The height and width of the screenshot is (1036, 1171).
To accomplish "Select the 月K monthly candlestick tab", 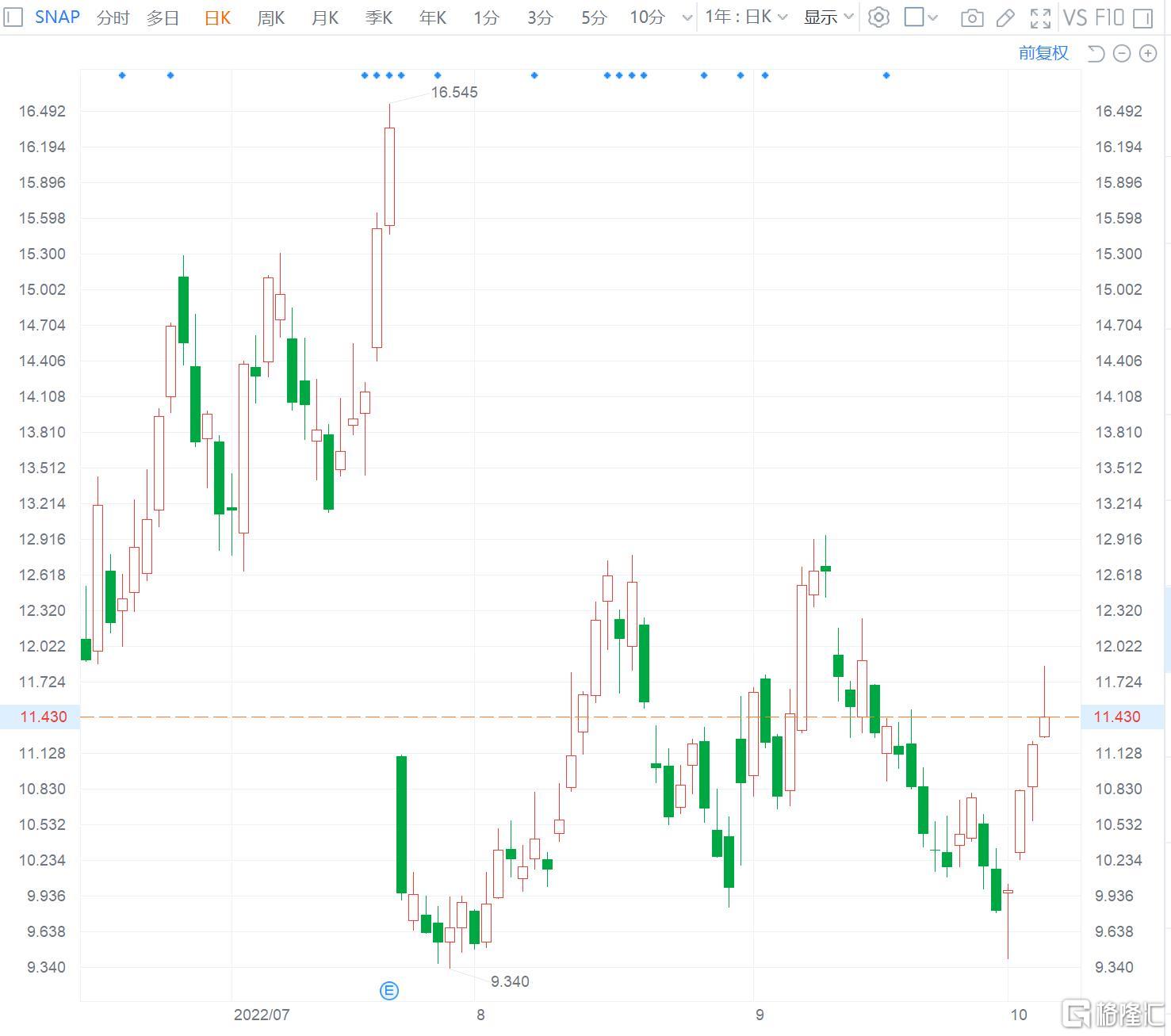I will [x=325, y=17].
